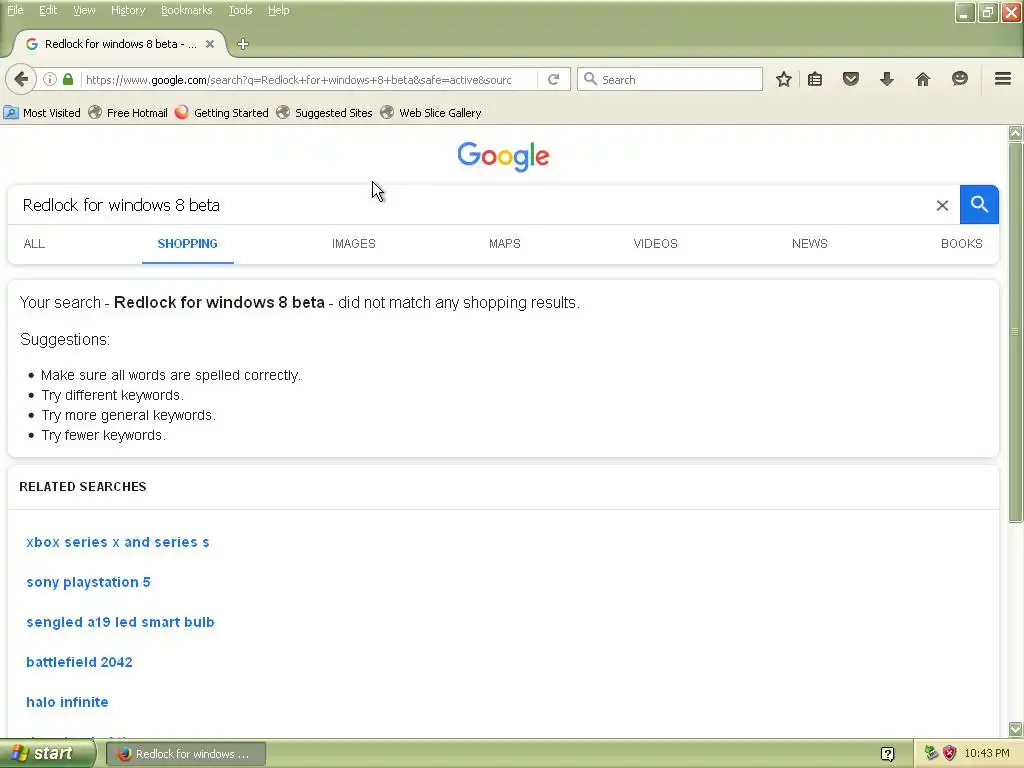The image size is (1024, 768).
Task: Open related search sony playstation 5
Action: click(x=88, y=582)
